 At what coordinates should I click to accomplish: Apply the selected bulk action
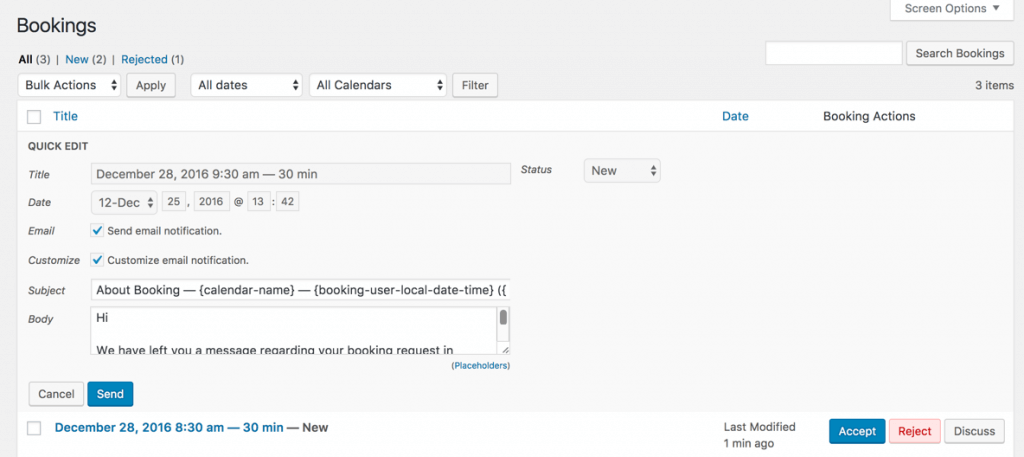tap(151, 85)
